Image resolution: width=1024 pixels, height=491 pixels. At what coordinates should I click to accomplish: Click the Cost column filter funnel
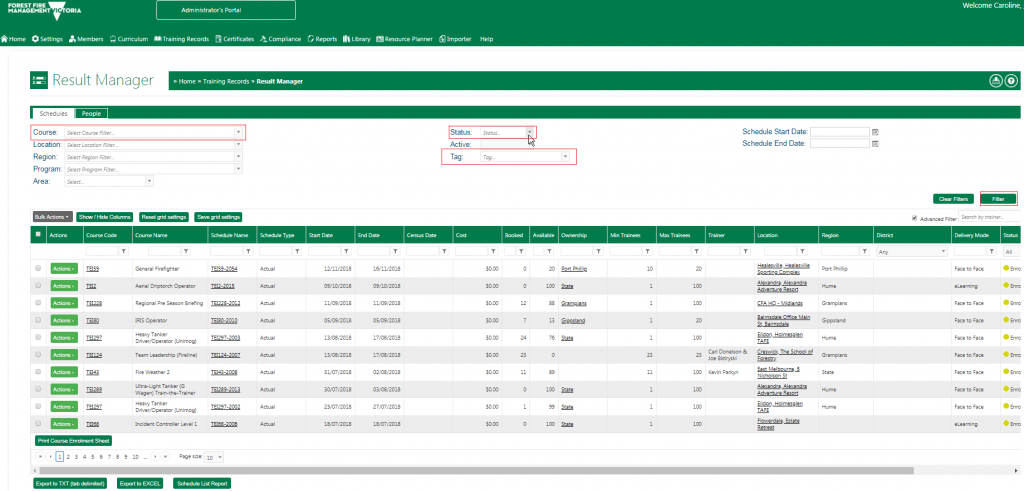point(494,251)
